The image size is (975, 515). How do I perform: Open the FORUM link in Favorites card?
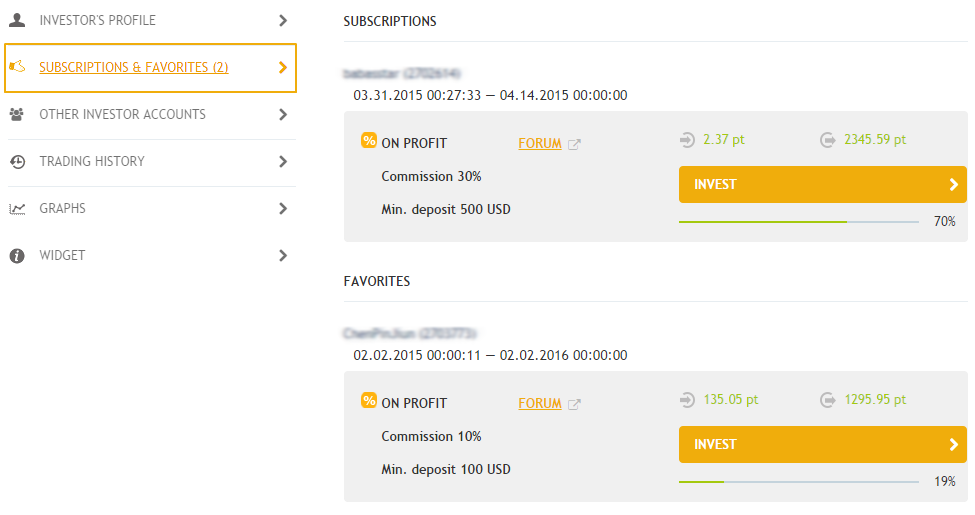click(x=540, y=404)
